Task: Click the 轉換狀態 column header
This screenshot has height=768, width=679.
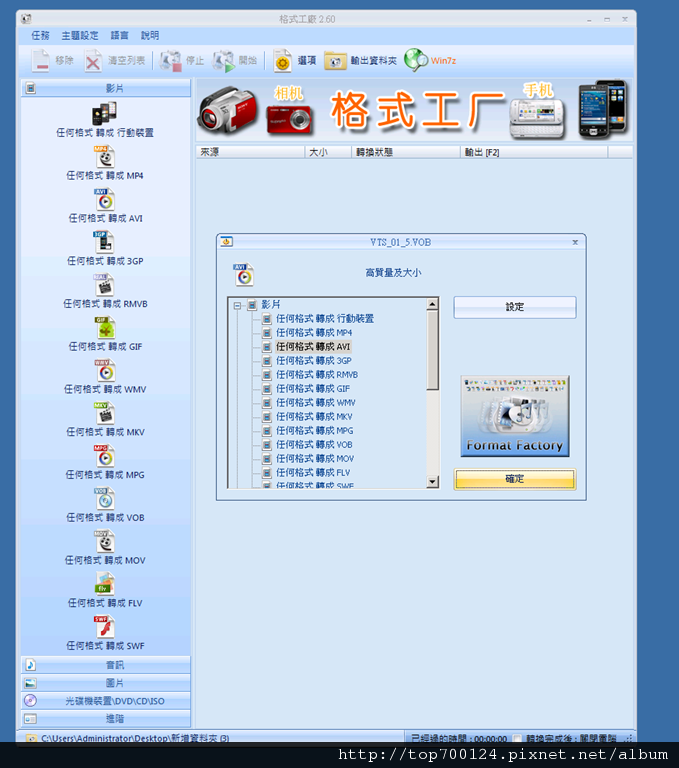Action: (406, 152)
